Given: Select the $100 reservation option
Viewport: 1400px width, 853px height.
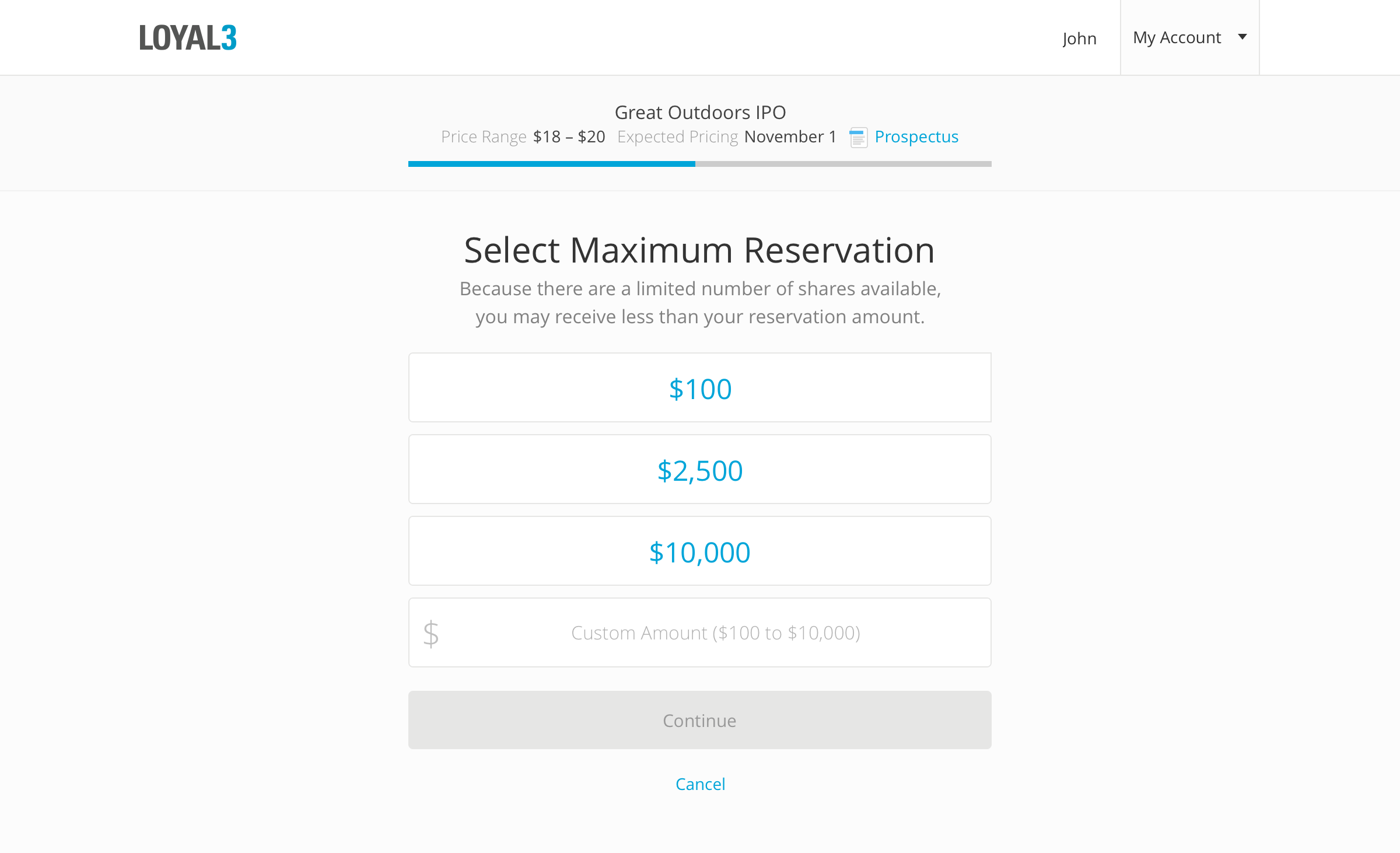Looking at the screenshot, I should [x=700, y=388].
